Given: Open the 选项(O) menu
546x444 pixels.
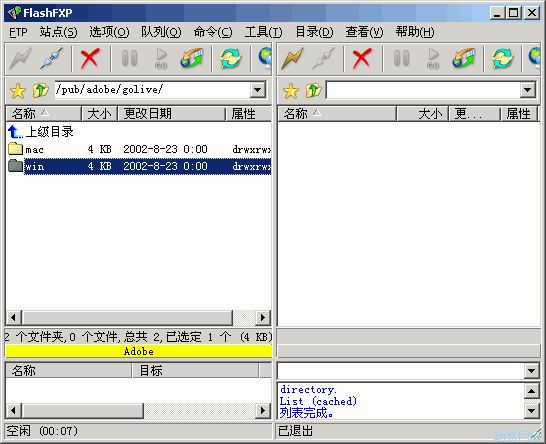Looking at the screenshot, I should pos(109,32).
